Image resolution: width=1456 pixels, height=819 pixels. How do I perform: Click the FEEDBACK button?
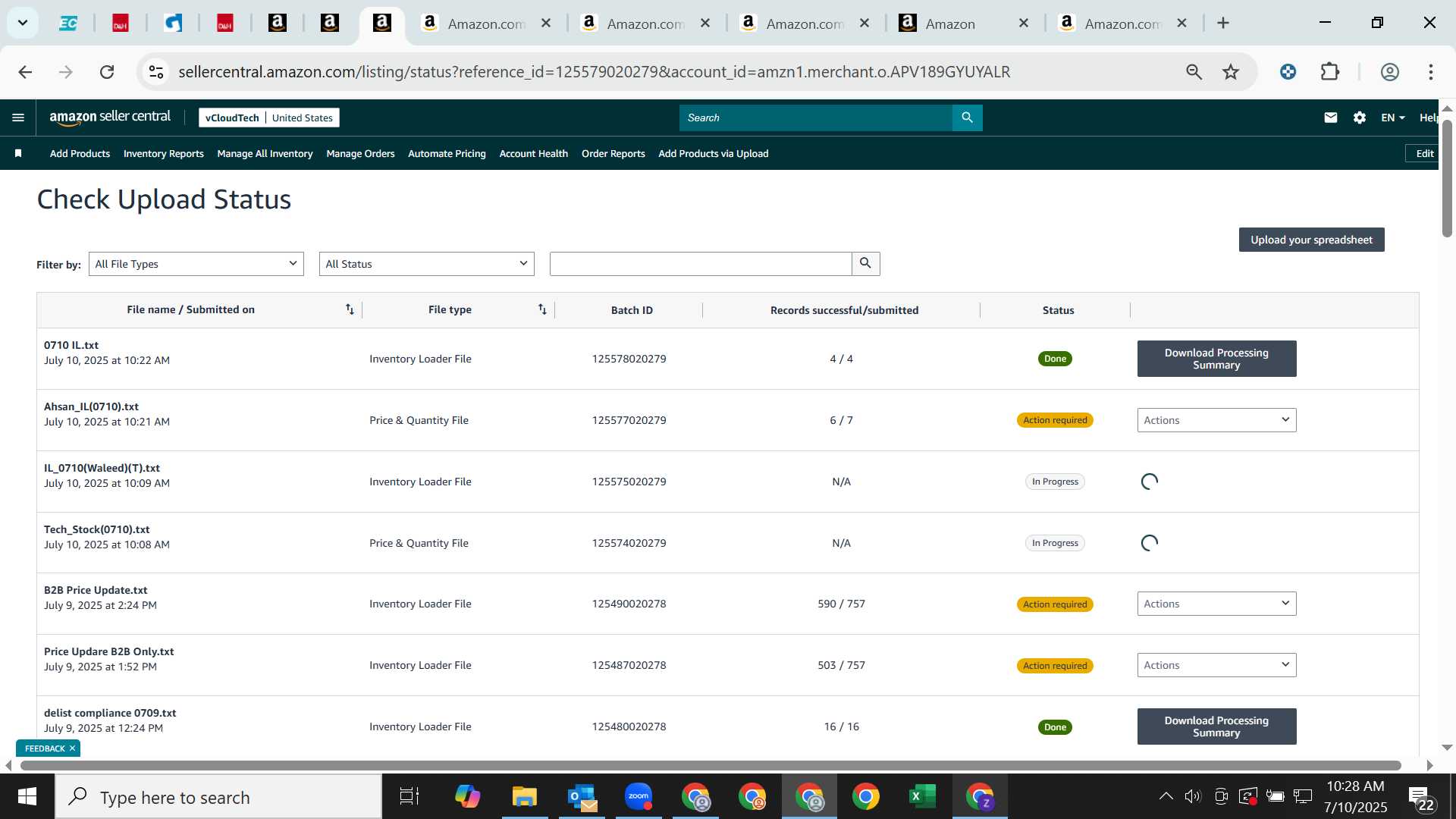coord(45,748)
